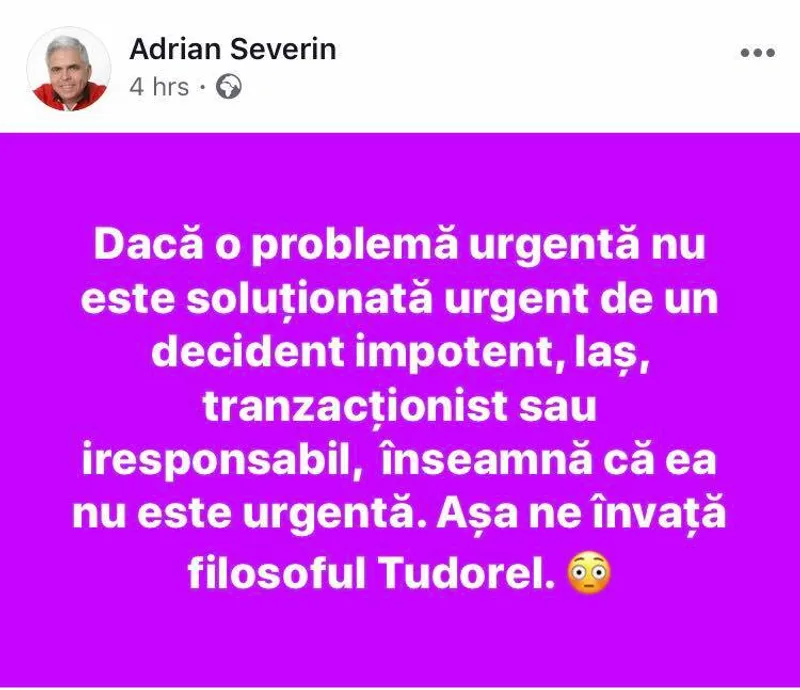Viewport: 800px width, 690px height.
Task: Click the flushed face emoji
Action: (589, 573)
